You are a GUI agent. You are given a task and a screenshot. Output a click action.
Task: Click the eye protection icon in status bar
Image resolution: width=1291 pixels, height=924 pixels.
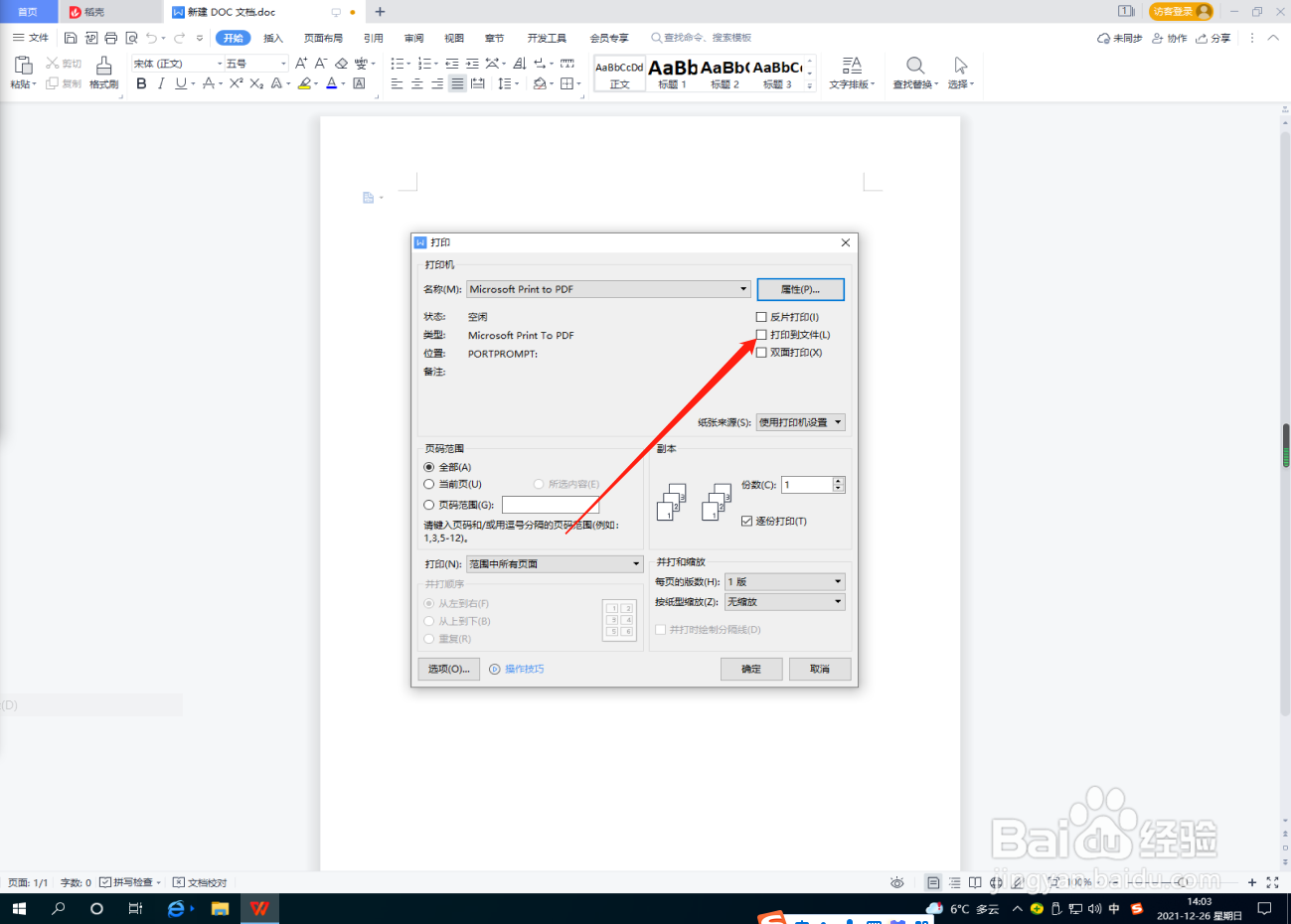[x=896, y=882]
